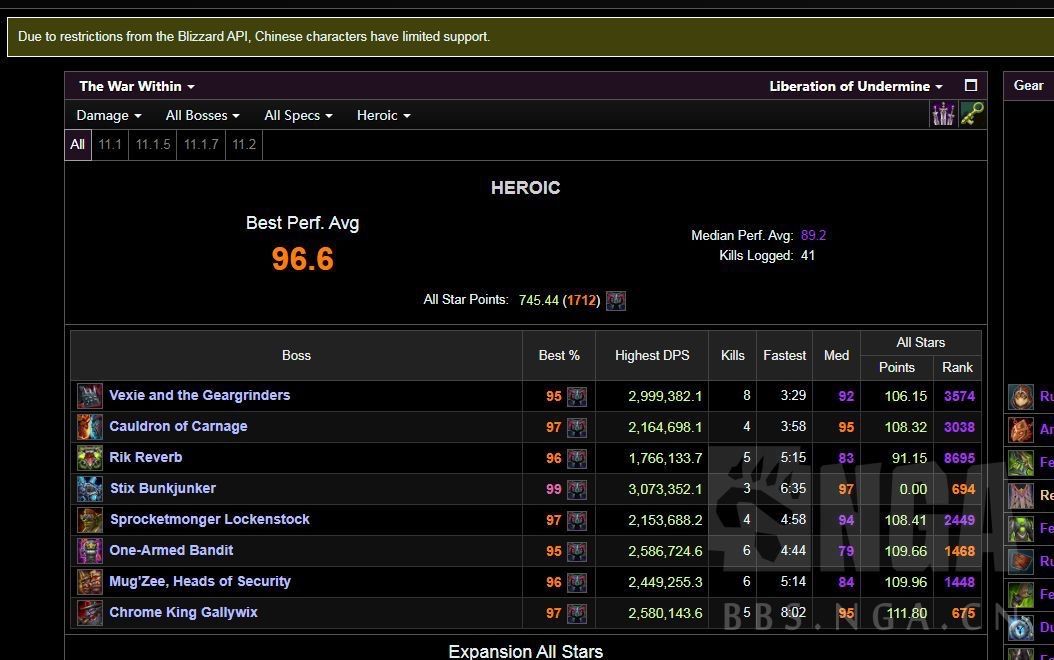Click the Cauldron of Carnage boss icon
Image resolution: width=1054 pixels, height=660 pixels.
90,427
